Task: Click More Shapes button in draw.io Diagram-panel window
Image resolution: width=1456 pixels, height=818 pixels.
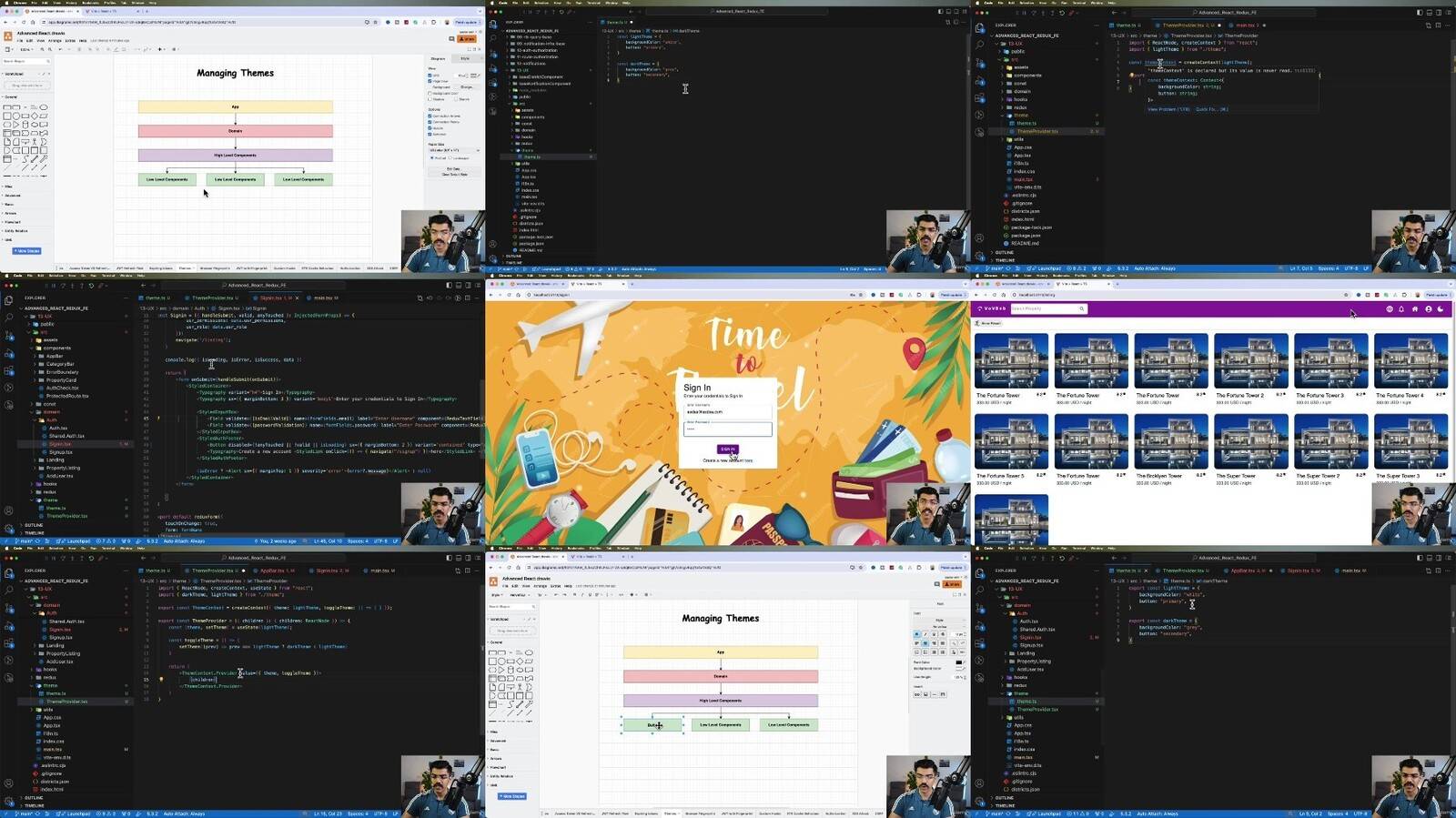Action: (x=26, y=250)
